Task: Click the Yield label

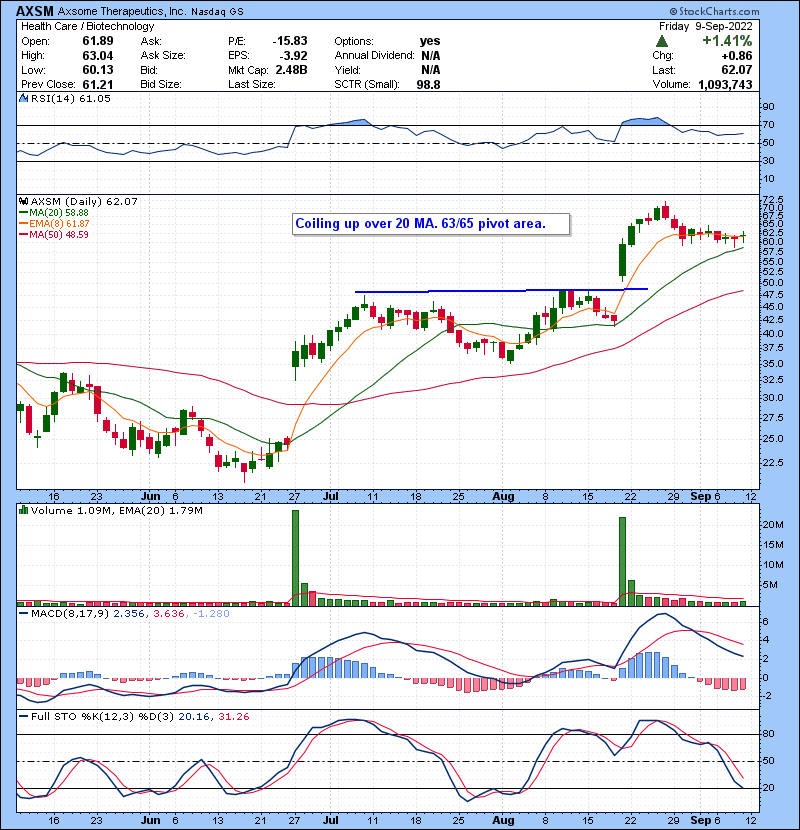Action: (347, 70)
